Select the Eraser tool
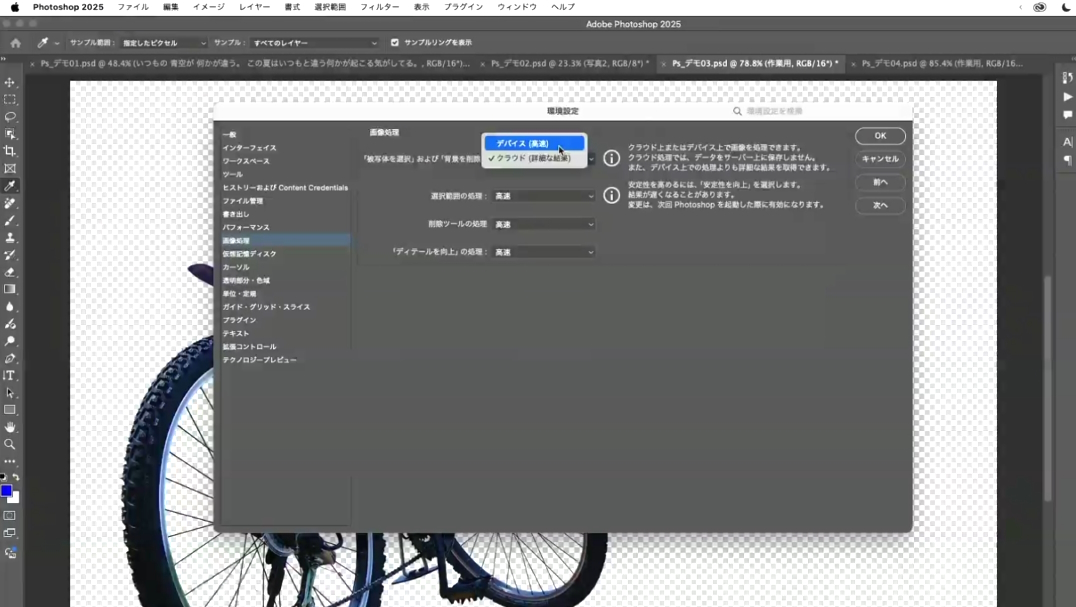The height and width of the screenshot is (607, 1076). click(10, 272)
